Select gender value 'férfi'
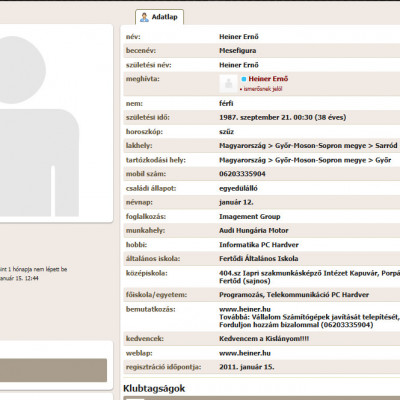The width and height of the screenshot is (400, 400). pos(226,103)
